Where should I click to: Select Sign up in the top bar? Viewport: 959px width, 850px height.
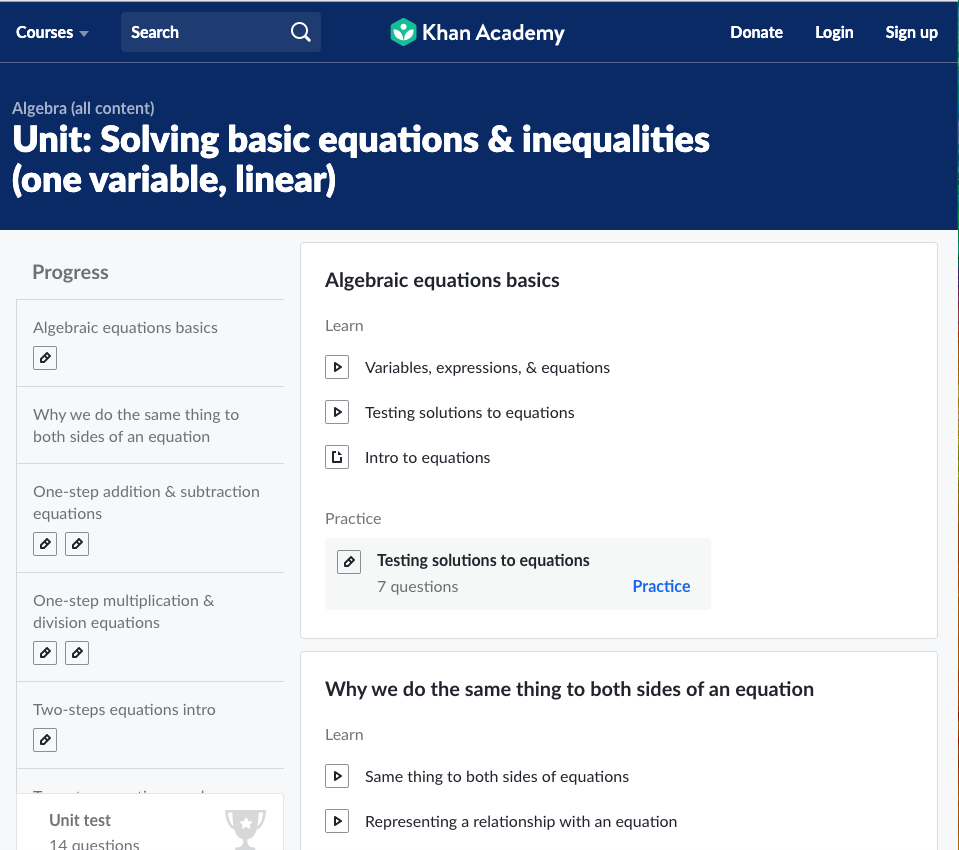(911, 32)
